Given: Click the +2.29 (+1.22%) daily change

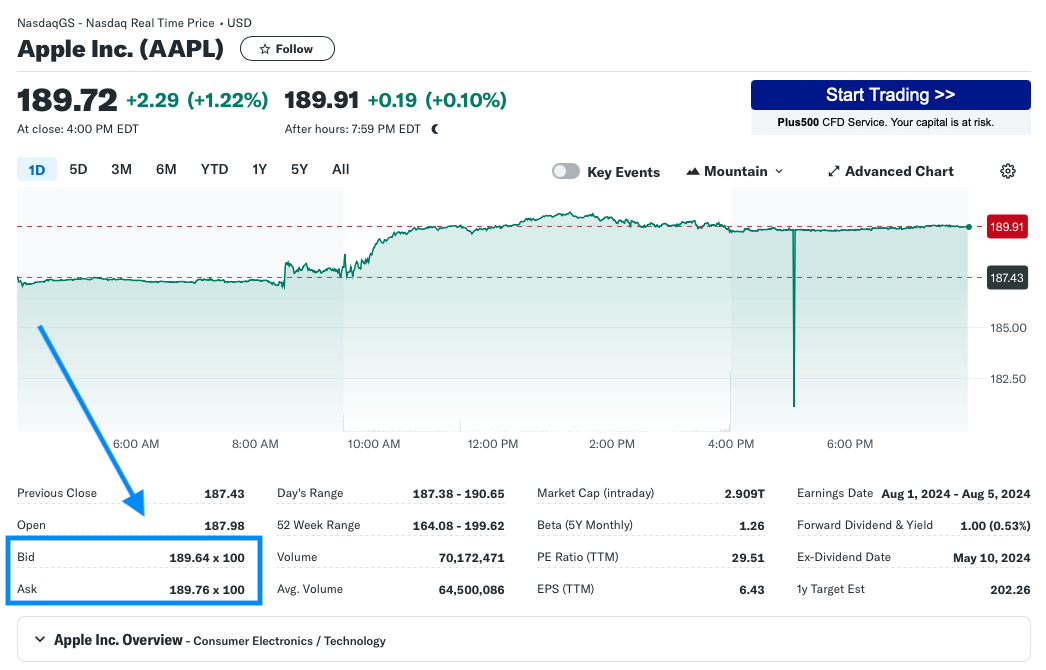Looking at the screenshot, I should (197, 100).
